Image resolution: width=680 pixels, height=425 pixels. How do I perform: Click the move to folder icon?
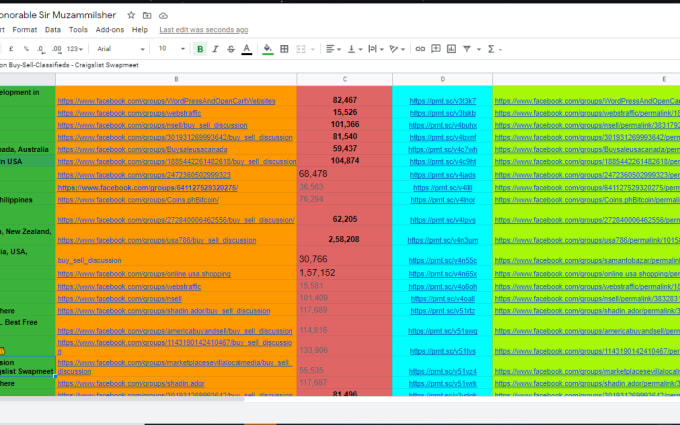point(147,16)
